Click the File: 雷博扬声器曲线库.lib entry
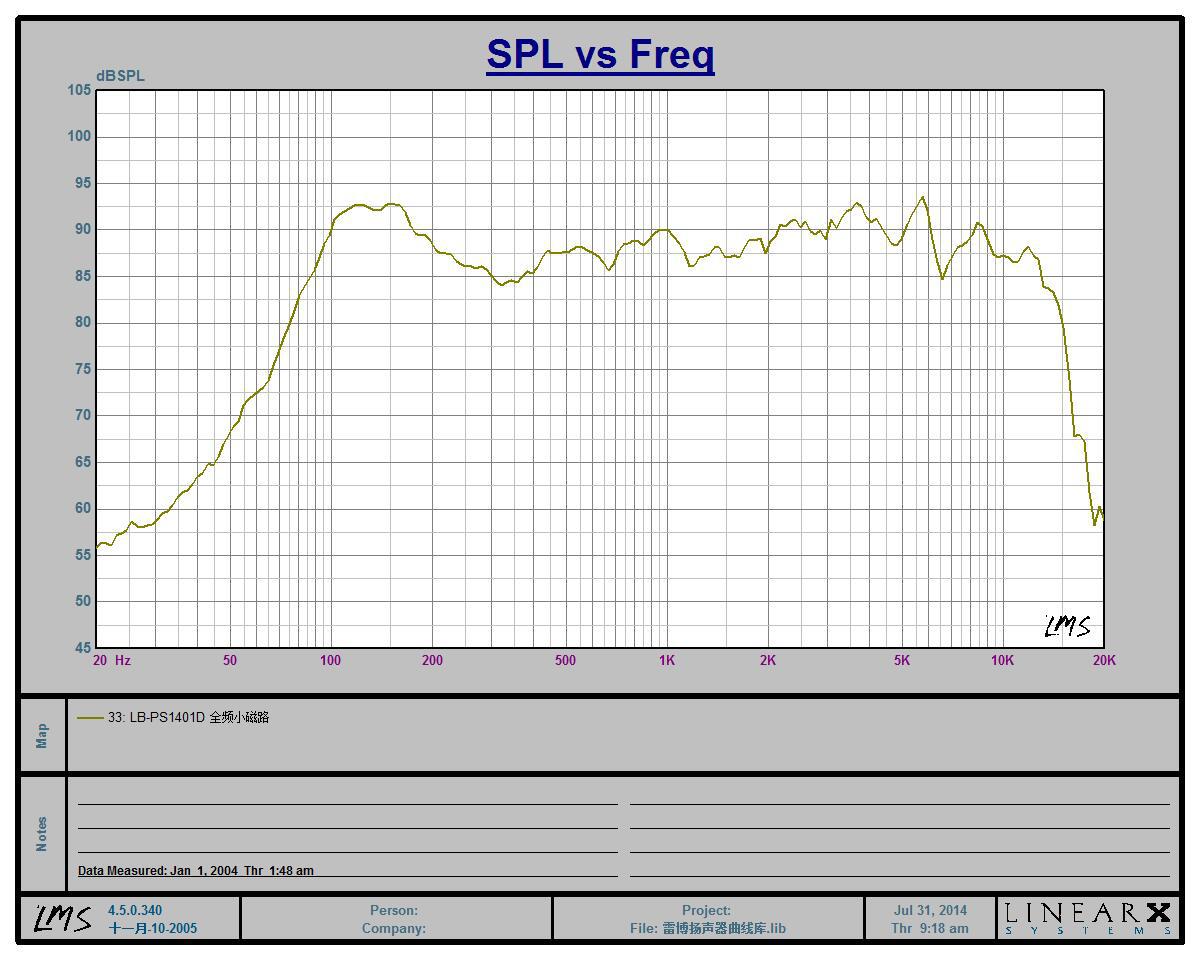The image size is (1200, 960). point(708,928)
